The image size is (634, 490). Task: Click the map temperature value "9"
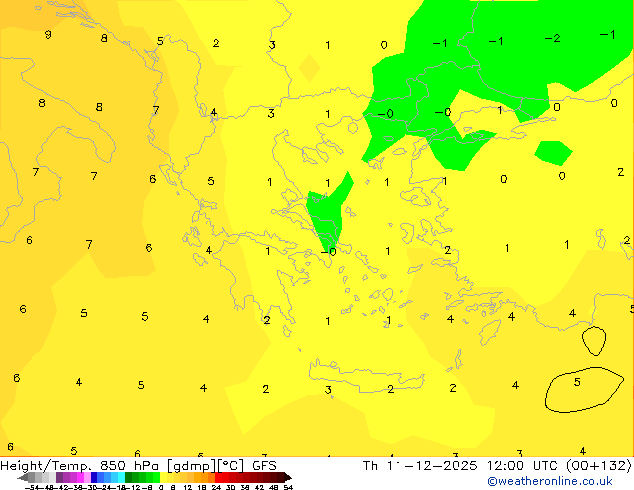point(48,34)
